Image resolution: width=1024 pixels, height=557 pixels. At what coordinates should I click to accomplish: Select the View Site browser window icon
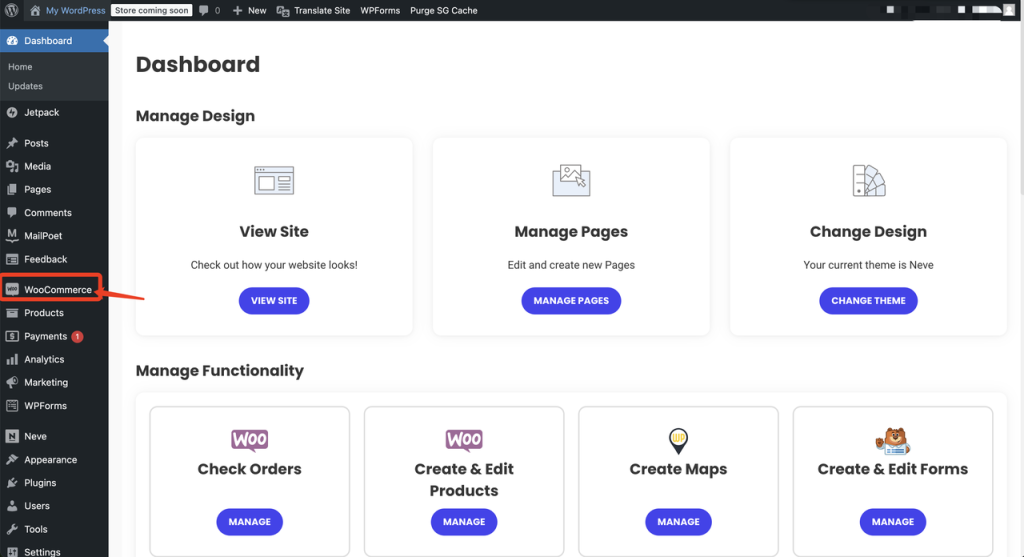point(274,181)
